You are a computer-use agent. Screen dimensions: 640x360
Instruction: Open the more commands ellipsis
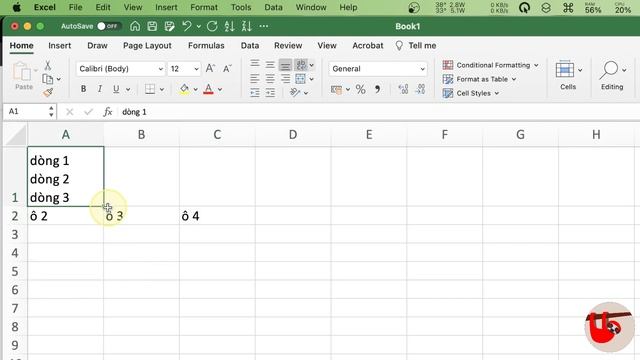point(264,27)
